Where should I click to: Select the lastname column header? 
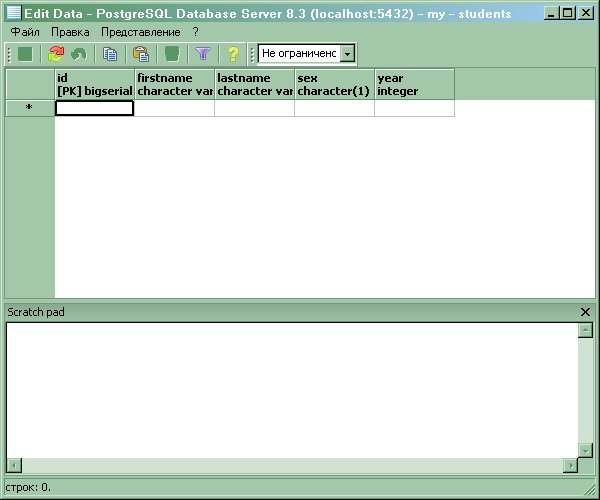coord(255,85)
